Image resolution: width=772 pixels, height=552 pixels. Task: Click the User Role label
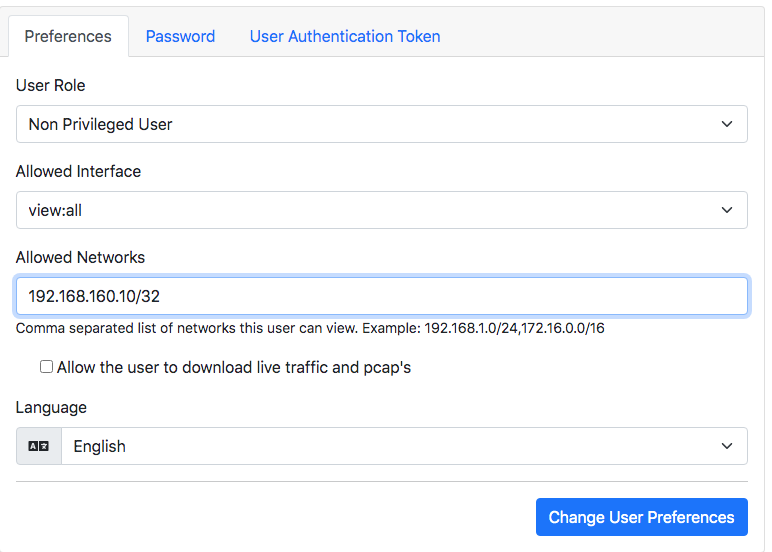pos(50,85)
